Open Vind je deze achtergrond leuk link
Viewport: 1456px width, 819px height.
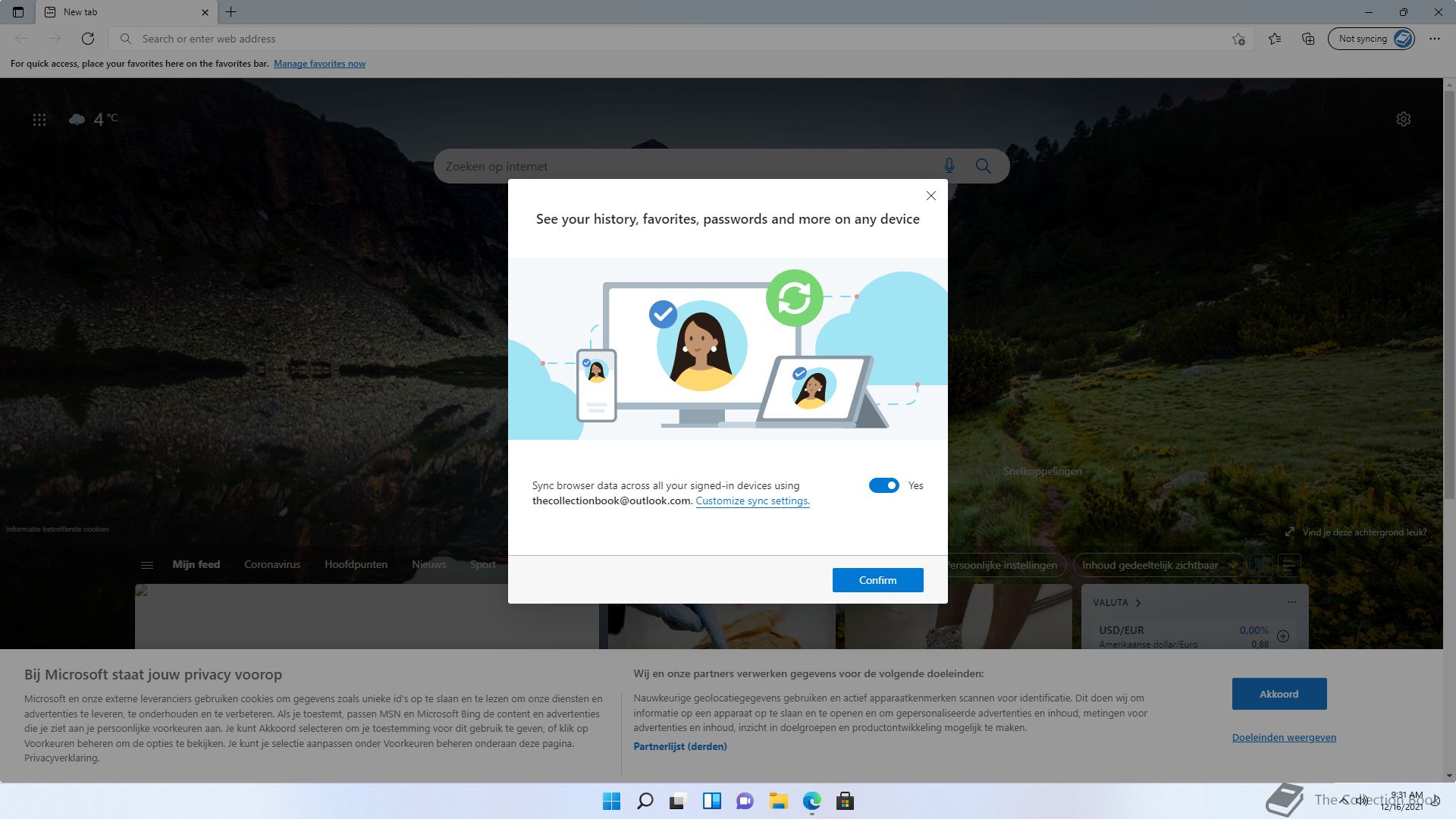click(x=1356, y=532)
